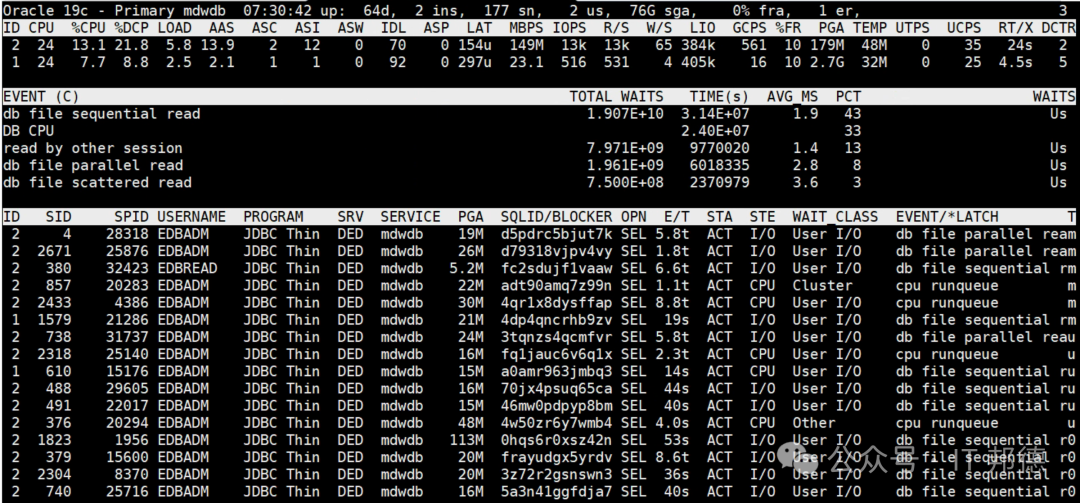Viewport: 1080px width, 503px height.
Task: Click the 'Cluster' wait class entry
Action: 822,285
